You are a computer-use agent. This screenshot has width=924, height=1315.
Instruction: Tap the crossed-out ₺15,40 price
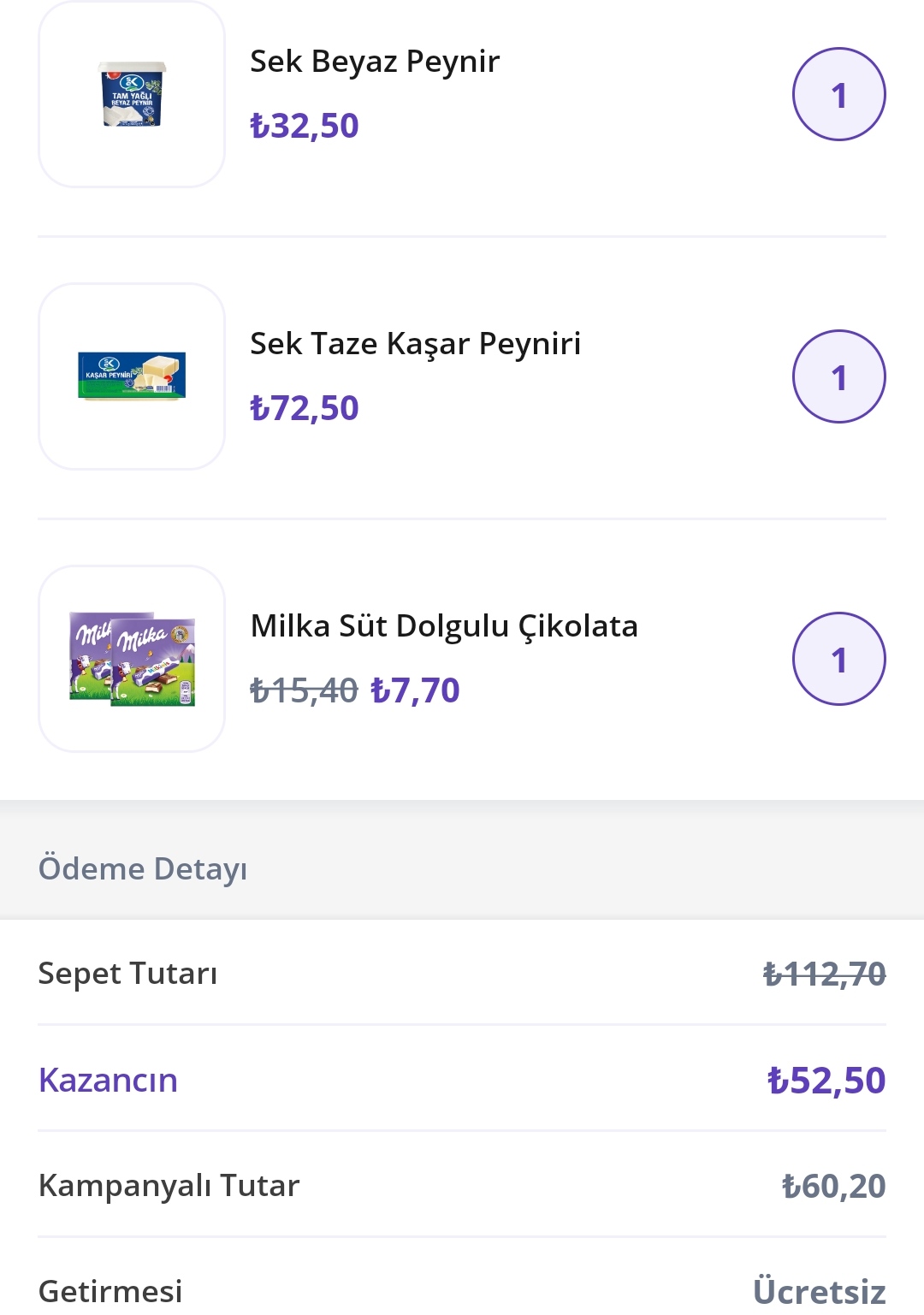(304, 690)
